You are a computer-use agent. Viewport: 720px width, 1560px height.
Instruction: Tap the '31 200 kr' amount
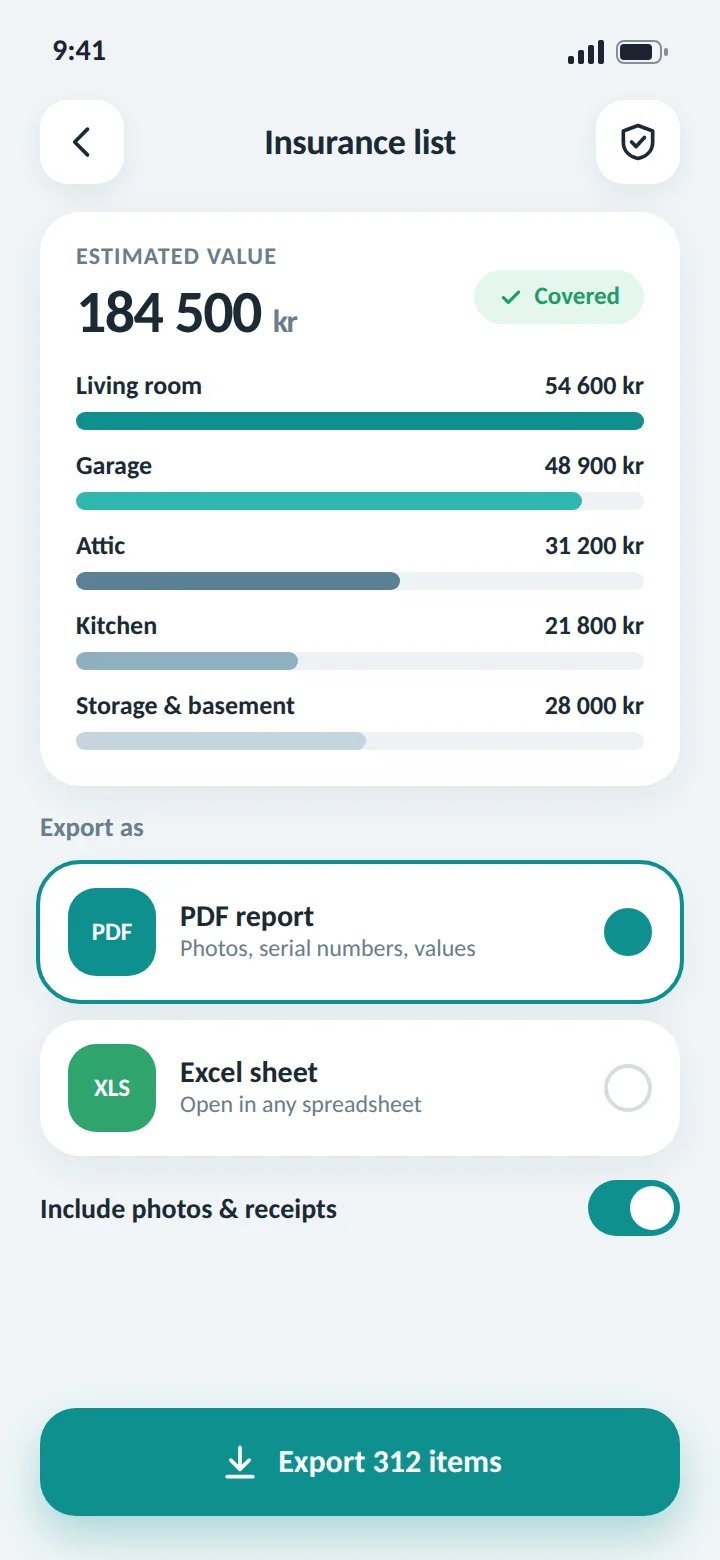tap(594, 546)
